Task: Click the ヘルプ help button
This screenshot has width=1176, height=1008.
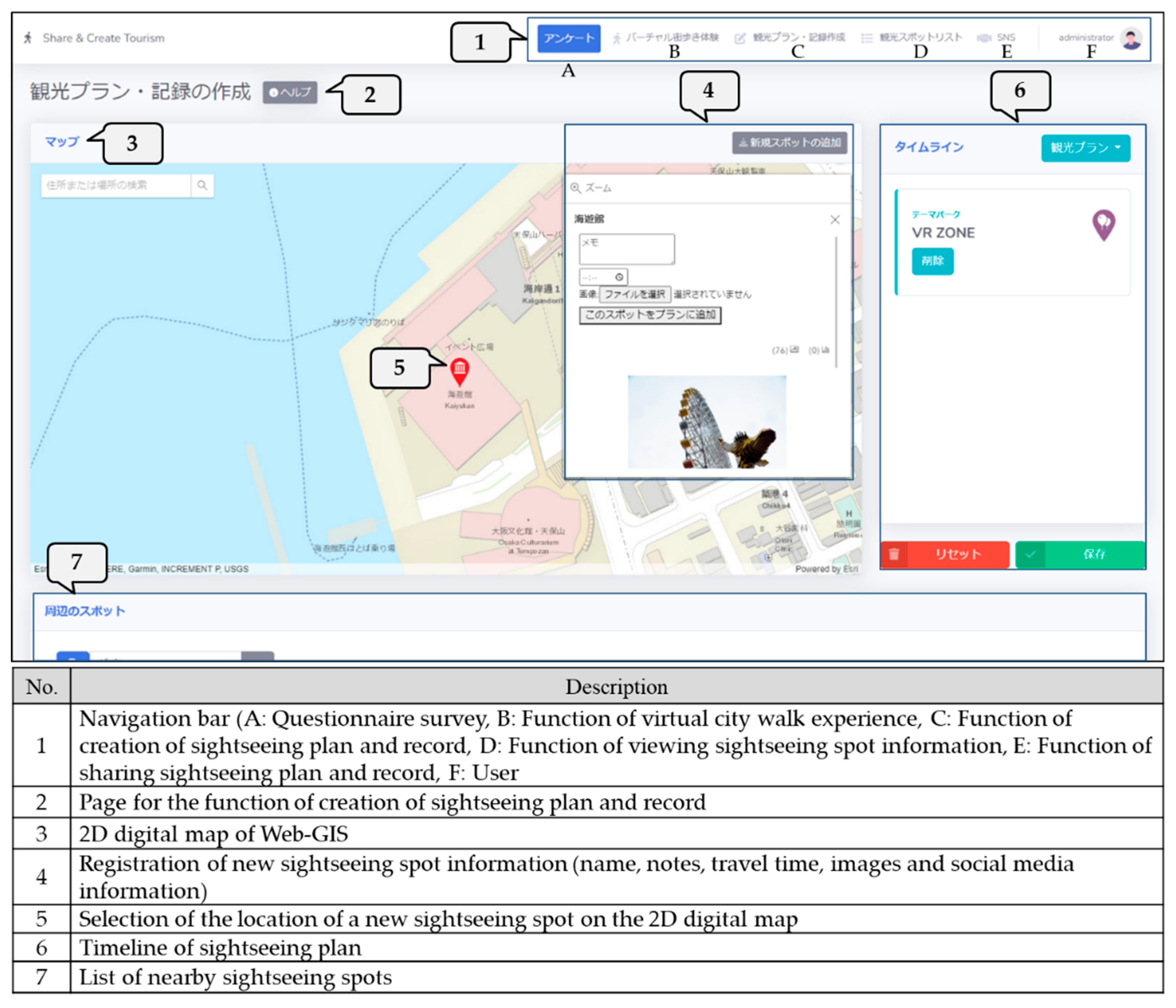Action: [x=289, y=92]
